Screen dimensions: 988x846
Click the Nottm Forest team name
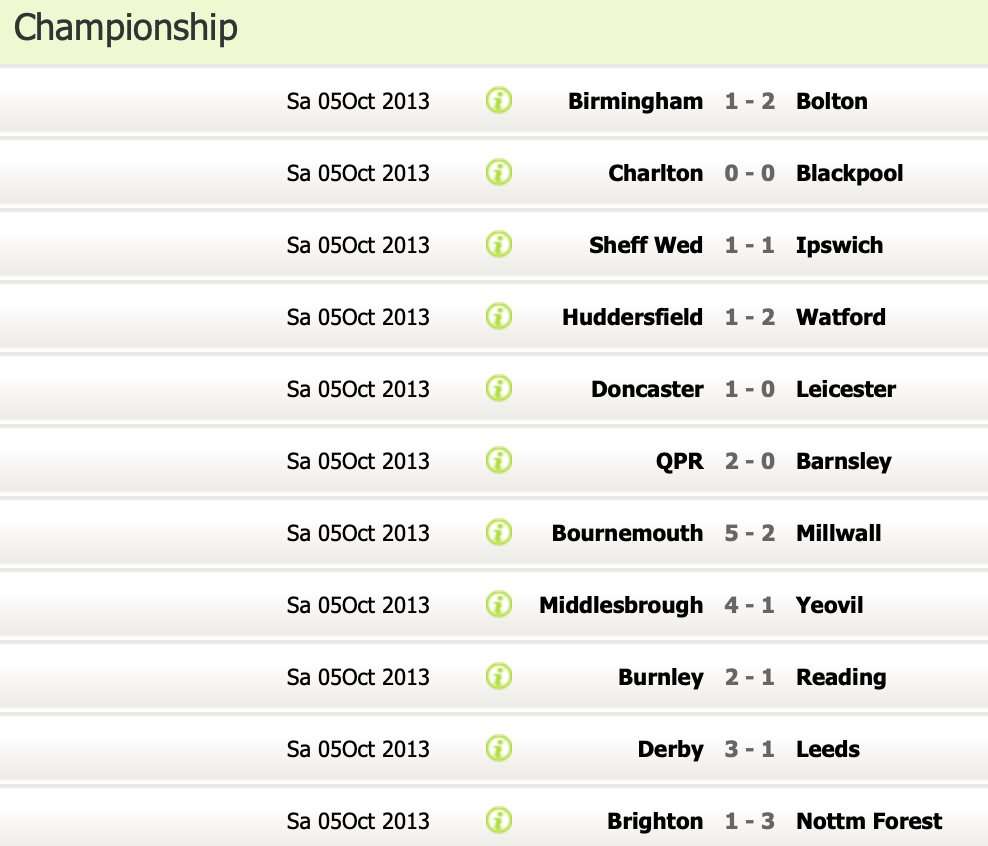click(x=868, y=821)
